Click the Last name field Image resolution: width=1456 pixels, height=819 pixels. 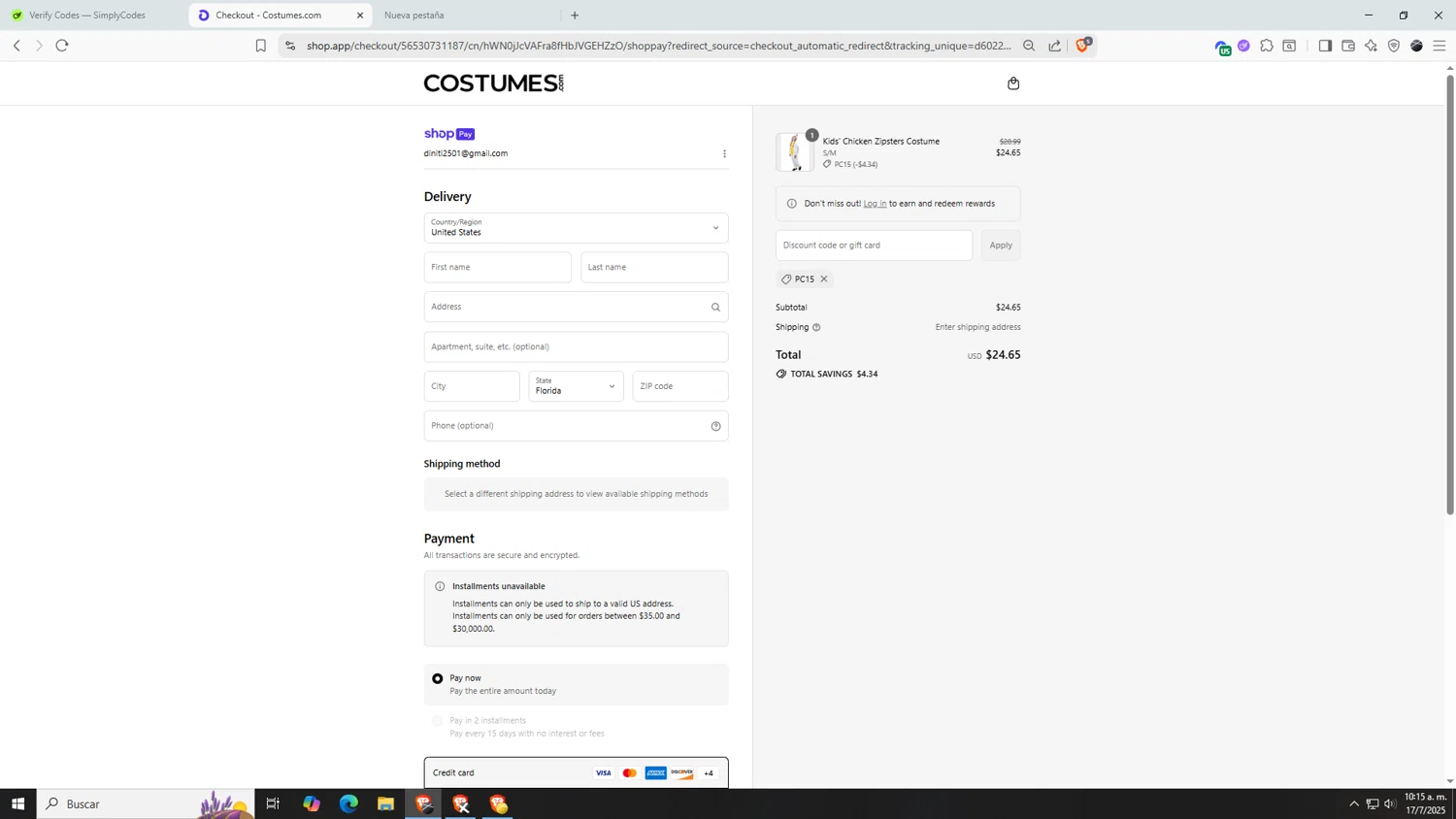[654, 268]
